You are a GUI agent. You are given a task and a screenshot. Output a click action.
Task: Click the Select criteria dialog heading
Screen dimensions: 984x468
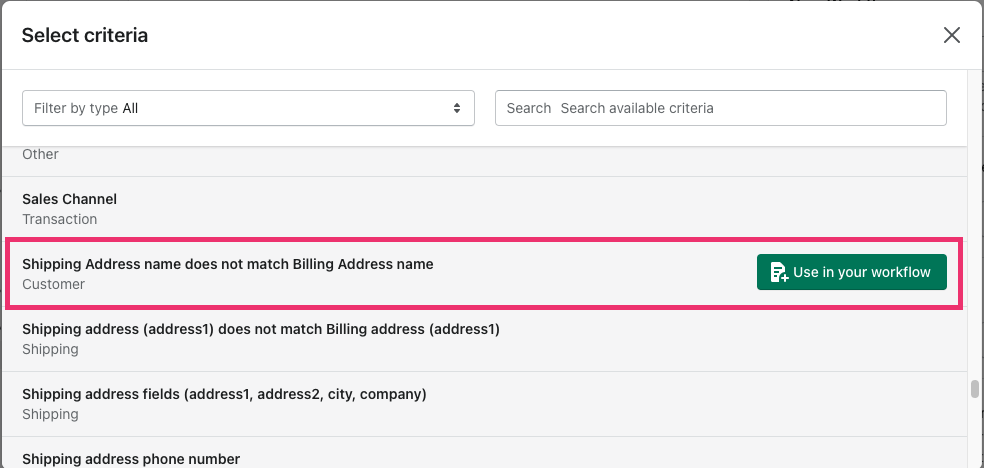[85, 35]
